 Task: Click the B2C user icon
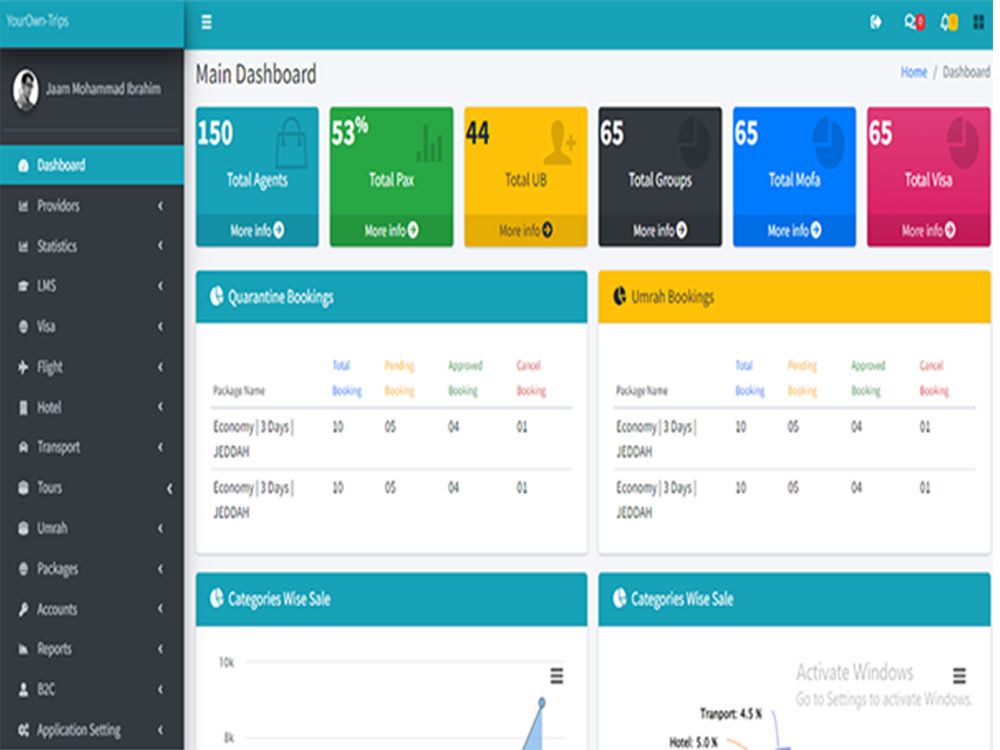tap(23, 689)
